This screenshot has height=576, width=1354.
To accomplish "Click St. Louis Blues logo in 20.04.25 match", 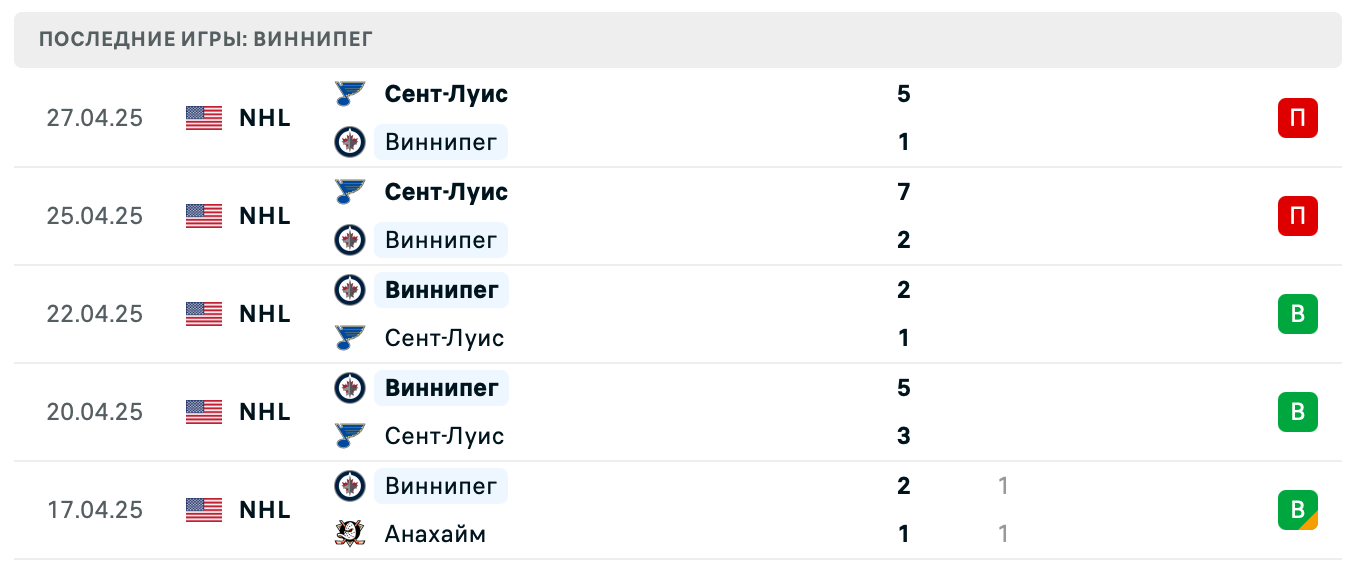I will tap(349, 436).
